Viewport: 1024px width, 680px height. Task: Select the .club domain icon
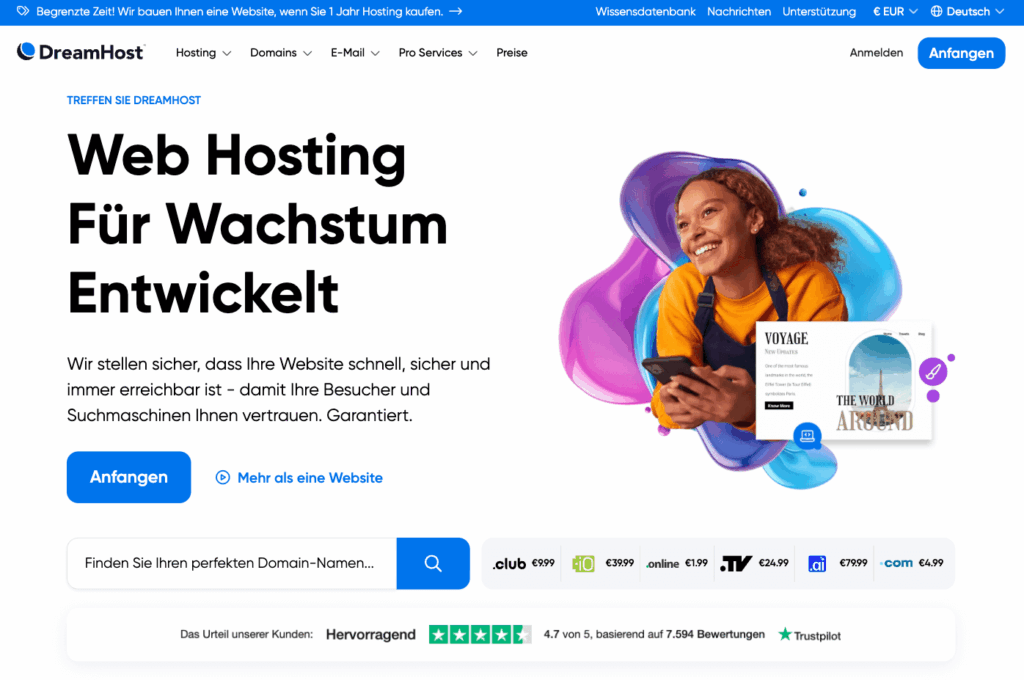click(x=509, y=564)
